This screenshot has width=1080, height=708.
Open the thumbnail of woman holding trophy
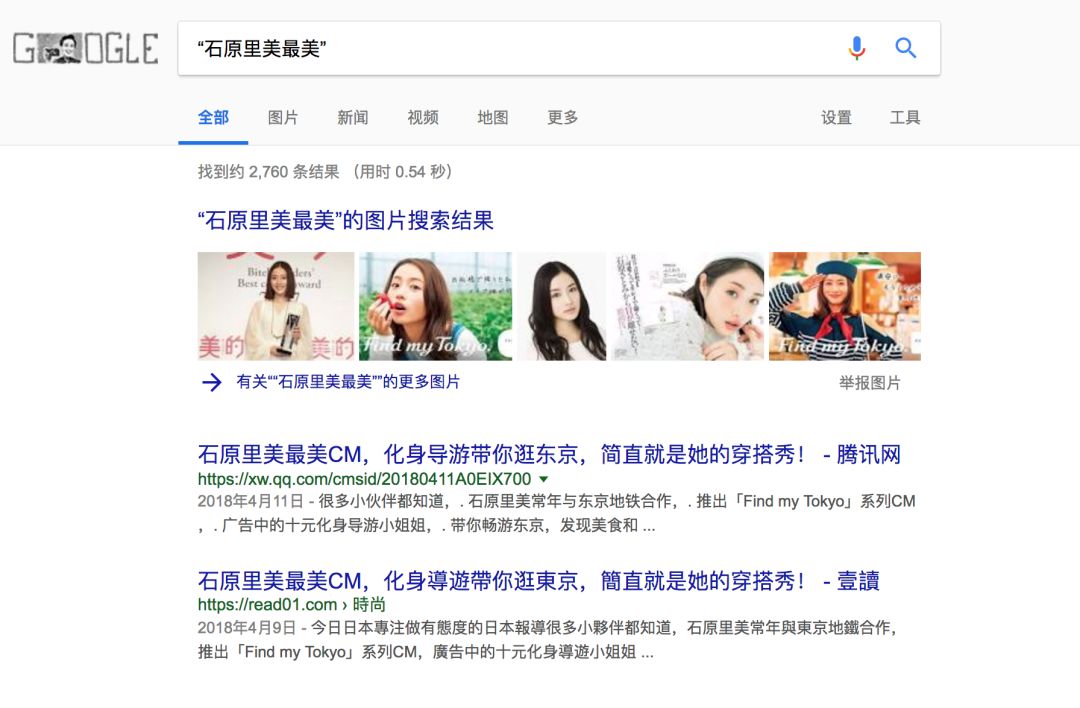pos(276,306)
